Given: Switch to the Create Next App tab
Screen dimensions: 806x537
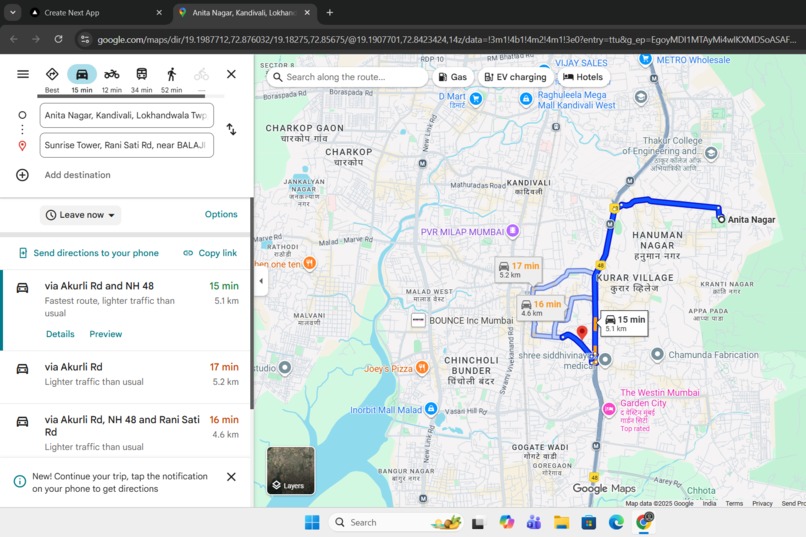Looking at the screenshot, I should pyautogui.click(x=95, y=13).
